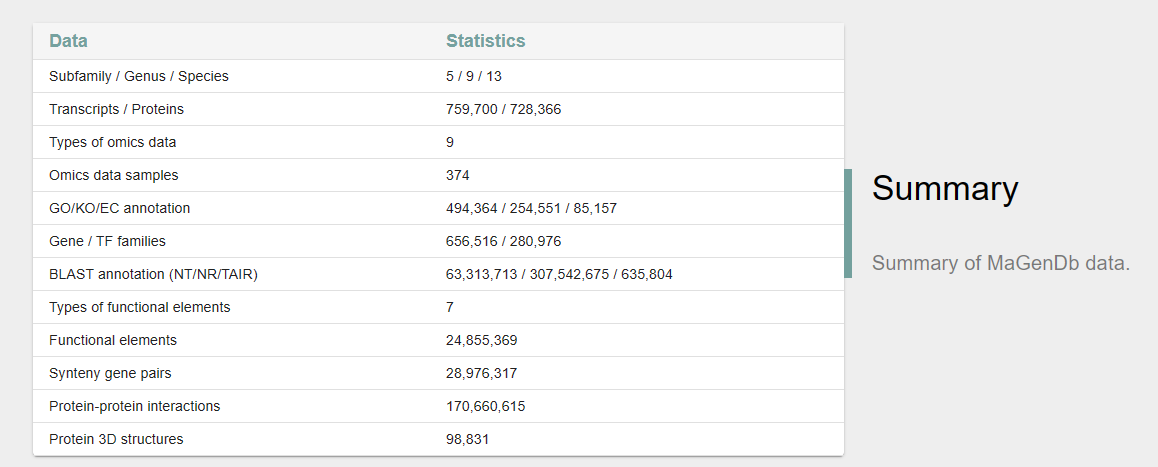The image size is (1158, 467).
Task: Click the Gene / TF families label
Action: coord(107,241)
